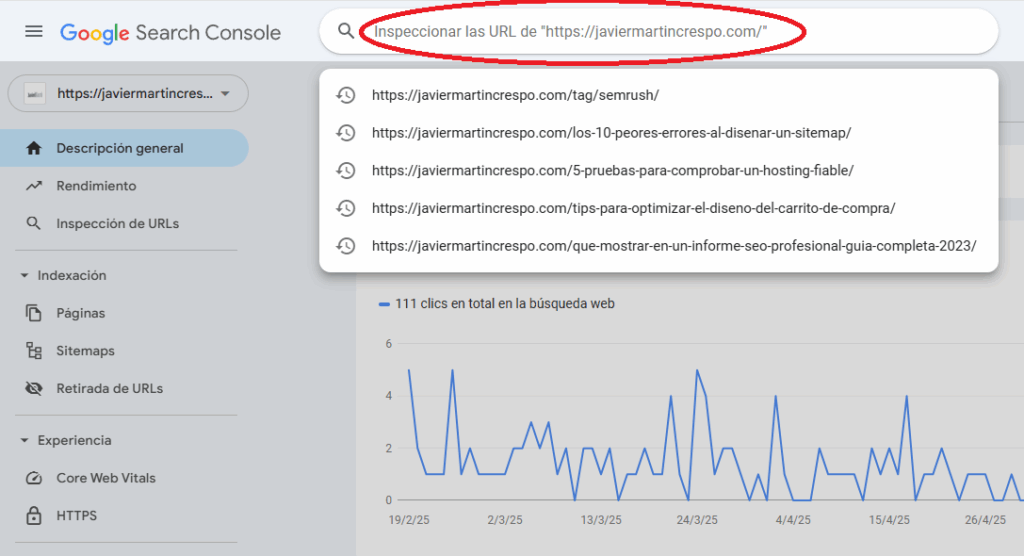This screenshot has height=556, width=1024.
Task: Open the hamburger main menu
Action: coord(34,31)
